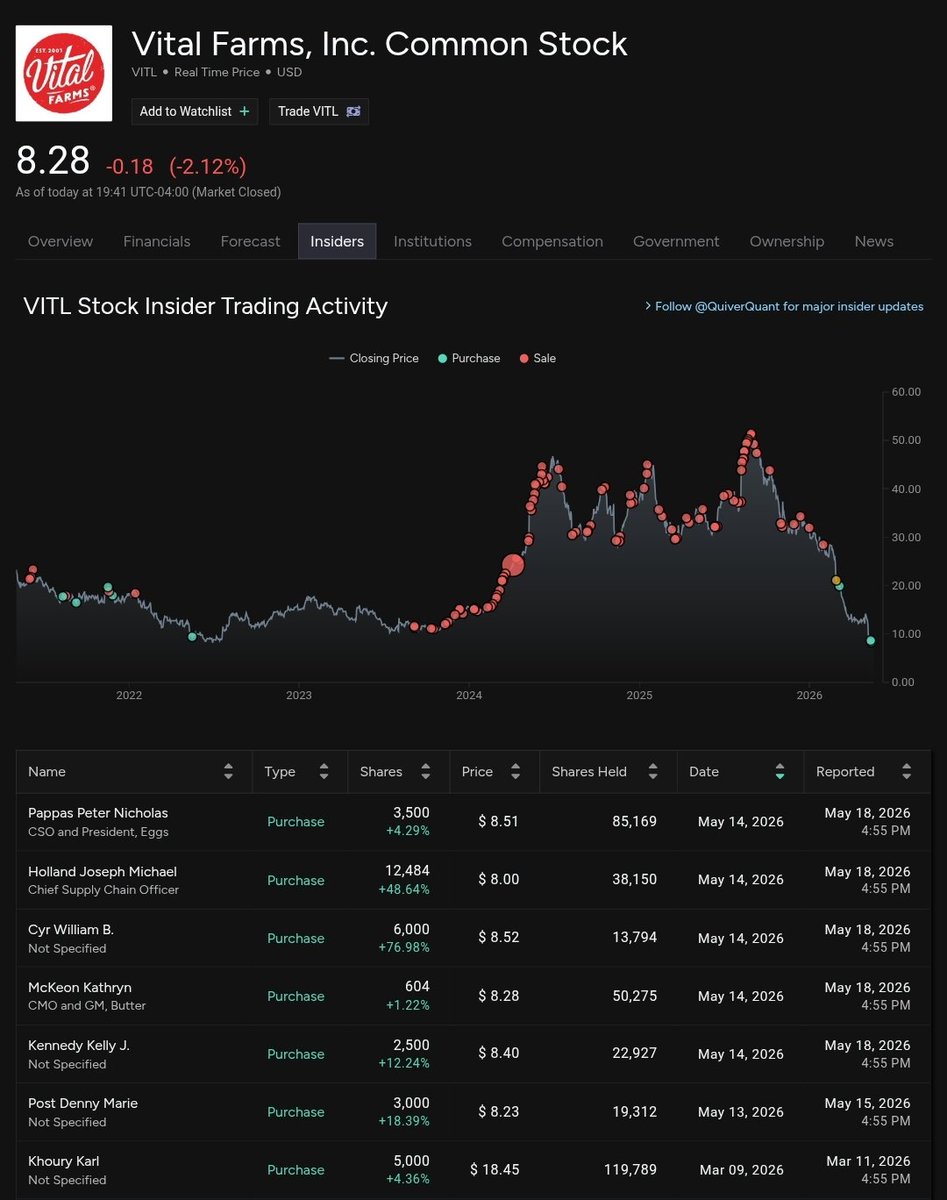
Task: Open the Ownership tab
Action: pyautogui.click(x=787, y=241)
